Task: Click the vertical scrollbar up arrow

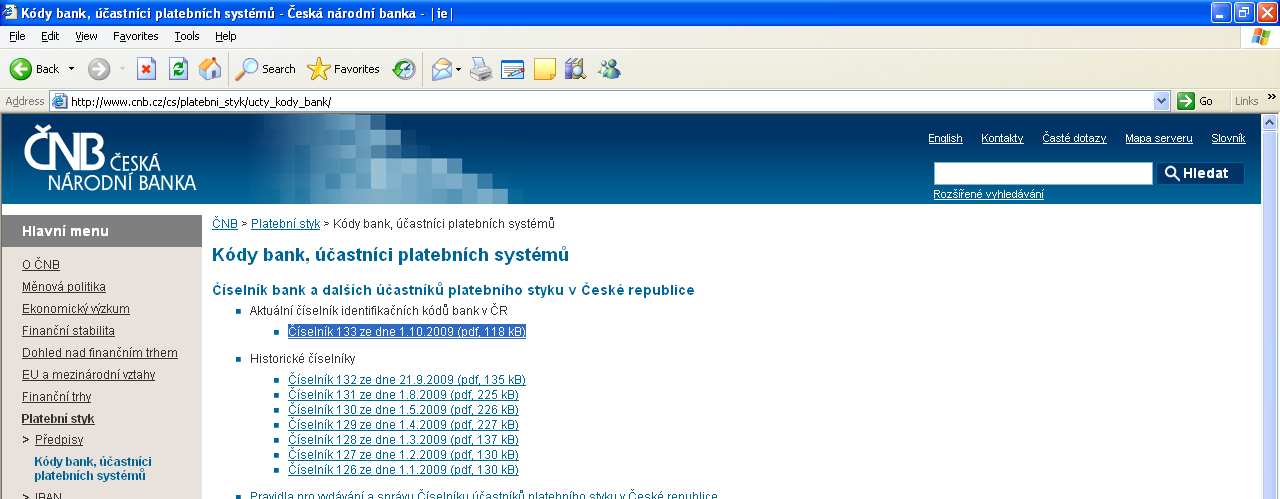Action: (x=1271, y=121)
